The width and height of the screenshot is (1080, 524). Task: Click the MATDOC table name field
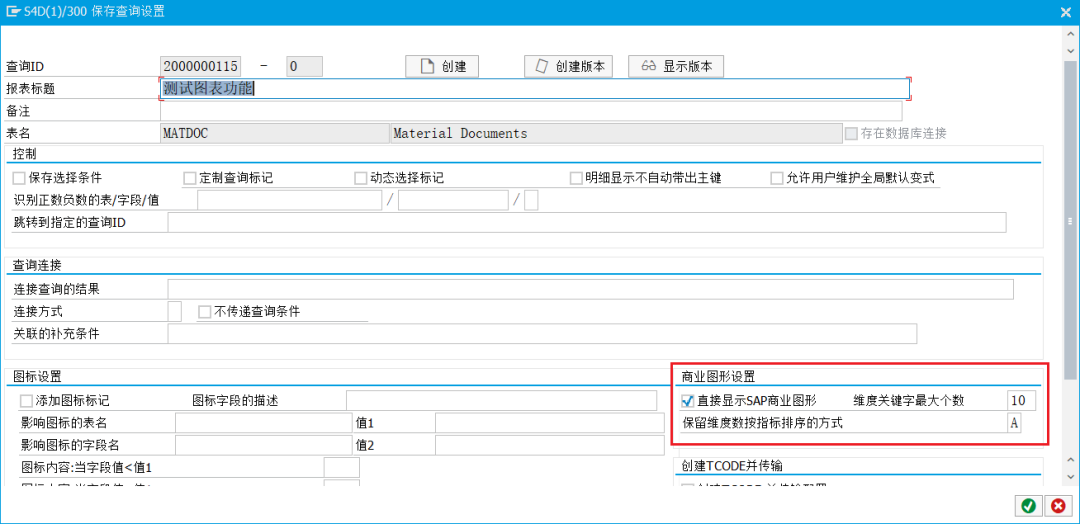coord(274,134)
